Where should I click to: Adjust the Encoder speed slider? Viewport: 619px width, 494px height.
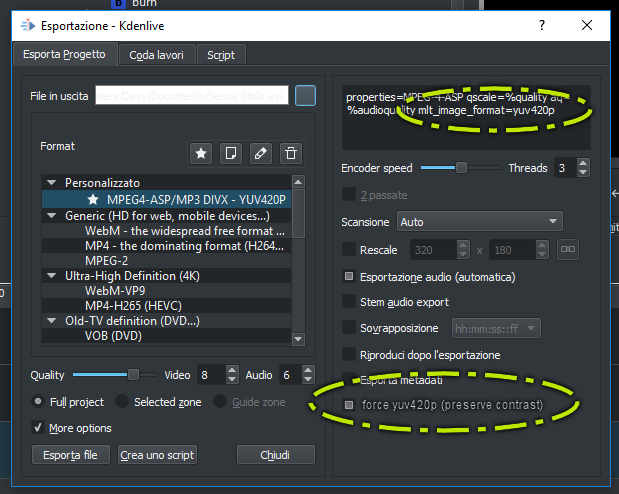pos(461,168)
